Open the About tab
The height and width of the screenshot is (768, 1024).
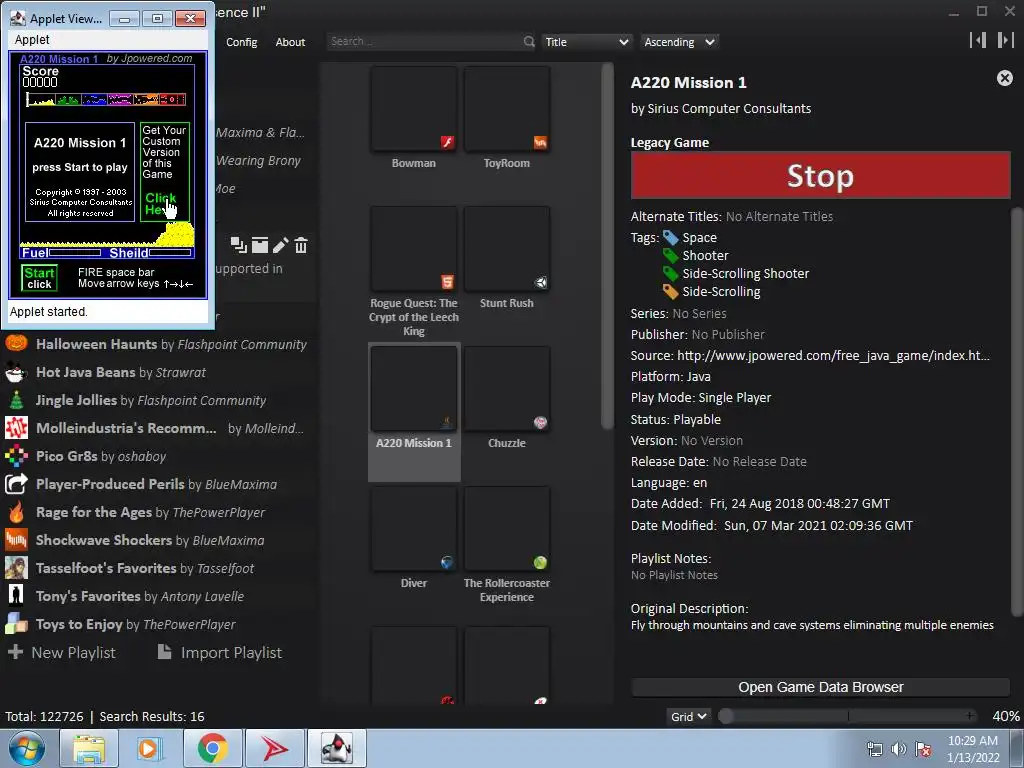[x=290, y=42]
